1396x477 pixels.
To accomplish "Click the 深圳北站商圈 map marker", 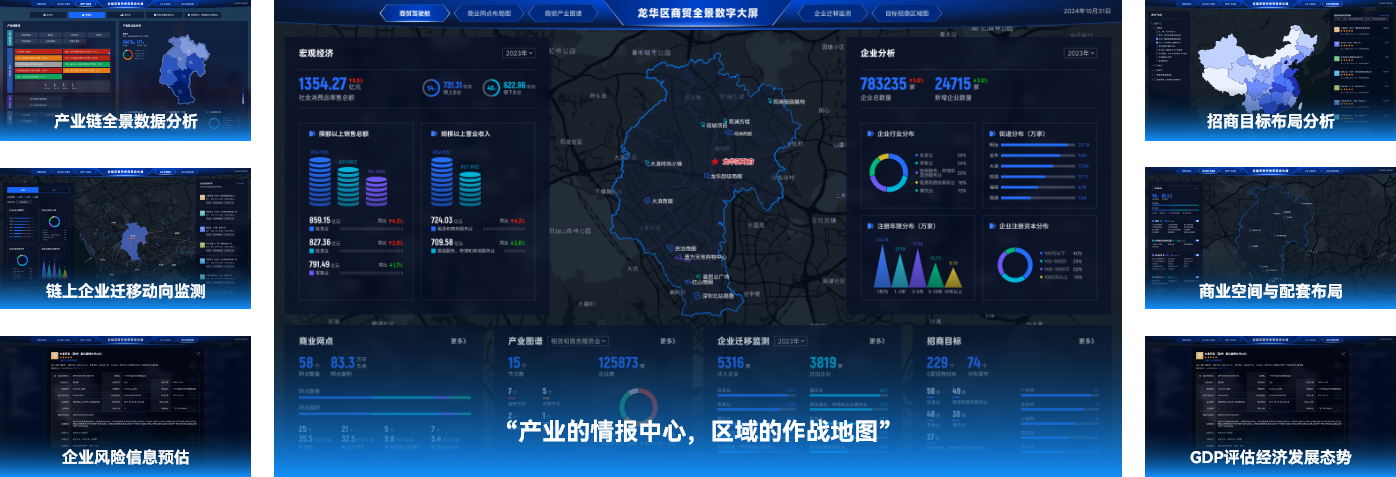I will point(697,296).
